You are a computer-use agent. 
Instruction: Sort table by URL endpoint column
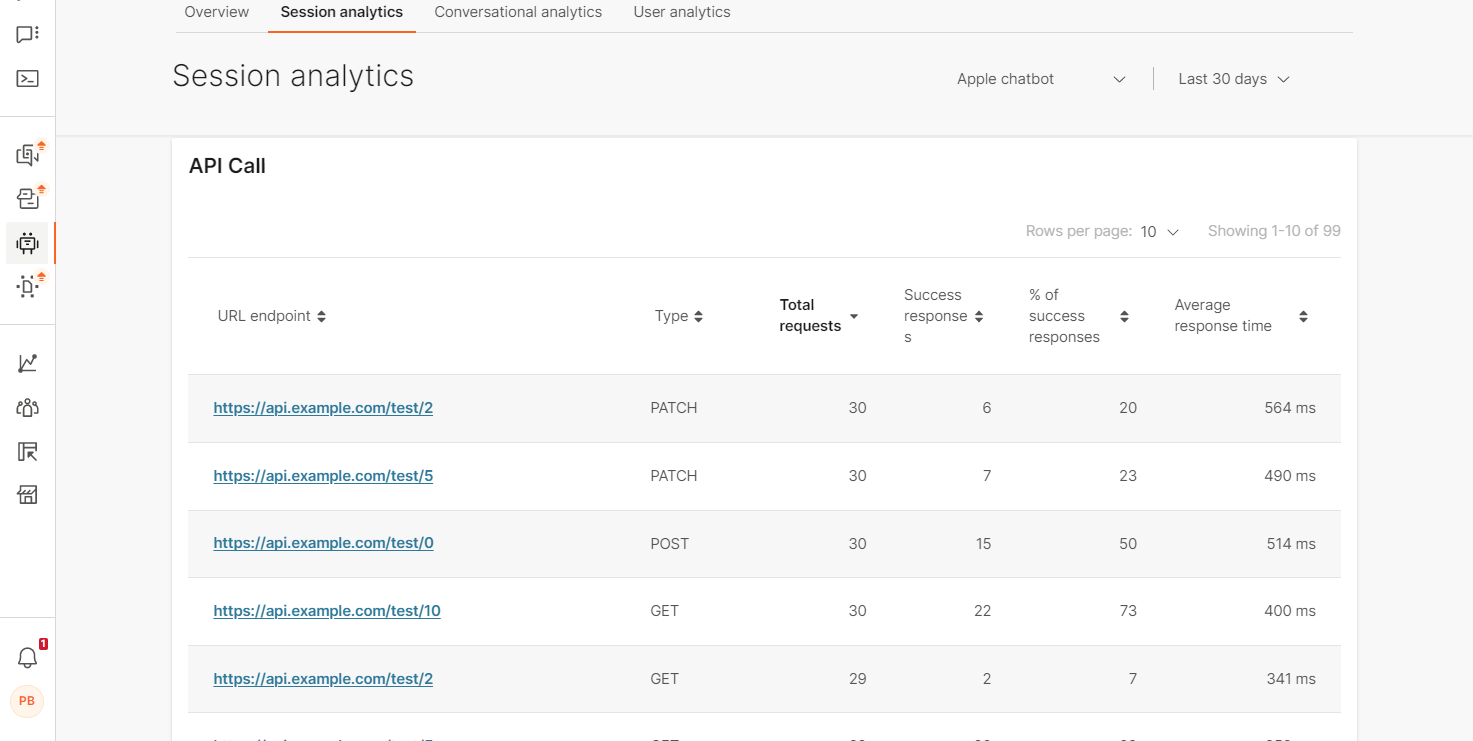point(272,316)
